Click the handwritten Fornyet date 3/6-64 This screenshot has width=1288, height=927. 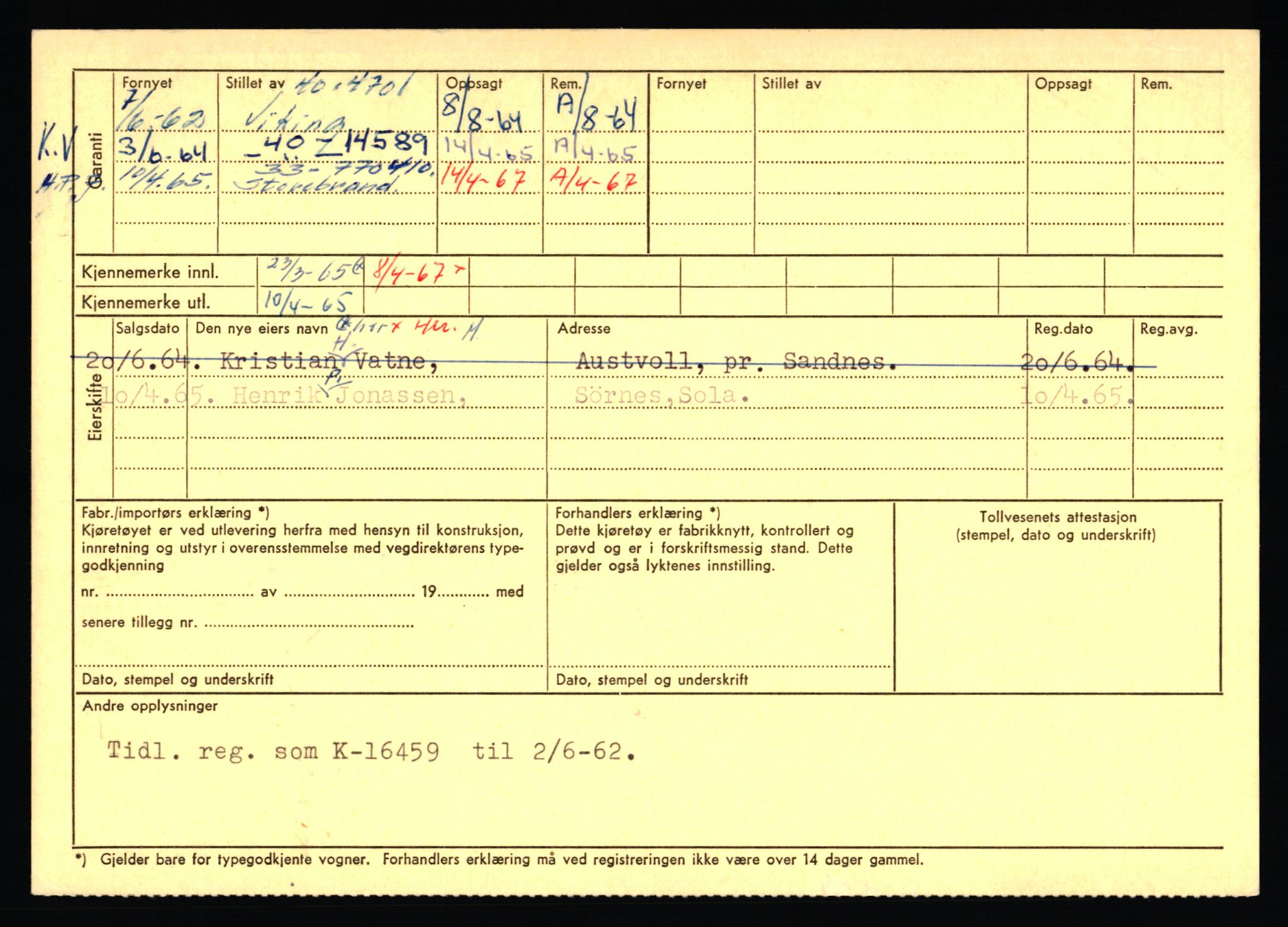pyautogui.click(x=162, y=150)
